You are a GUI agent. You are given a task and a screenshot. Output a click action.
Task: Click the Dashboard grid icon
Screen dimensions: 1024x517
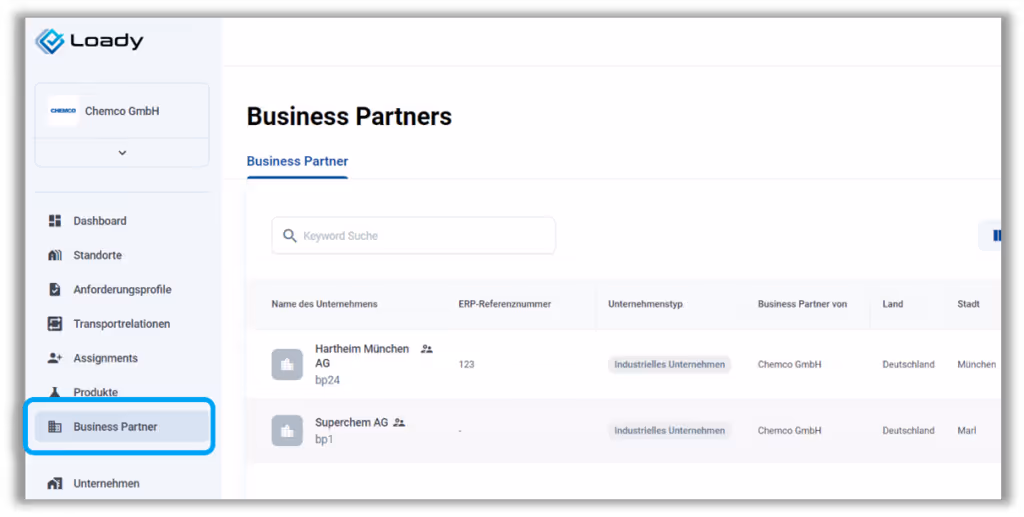pos(55,221)
